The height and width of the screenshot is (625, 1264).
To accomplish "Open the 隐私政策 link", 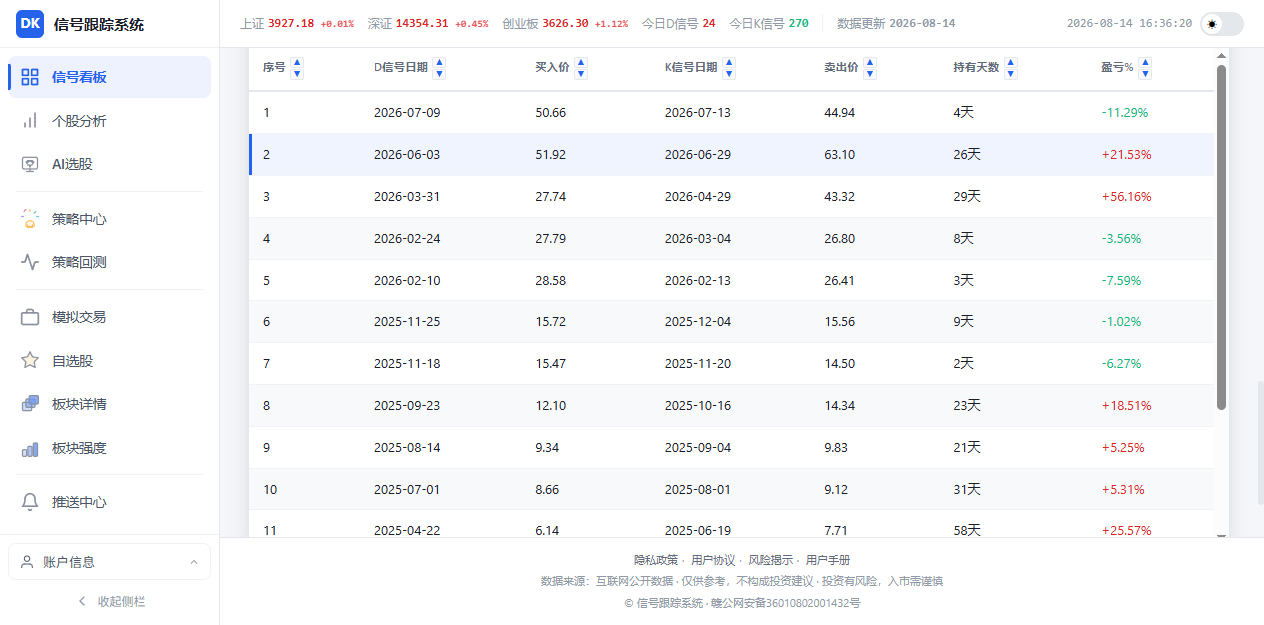I will point(656,560).
